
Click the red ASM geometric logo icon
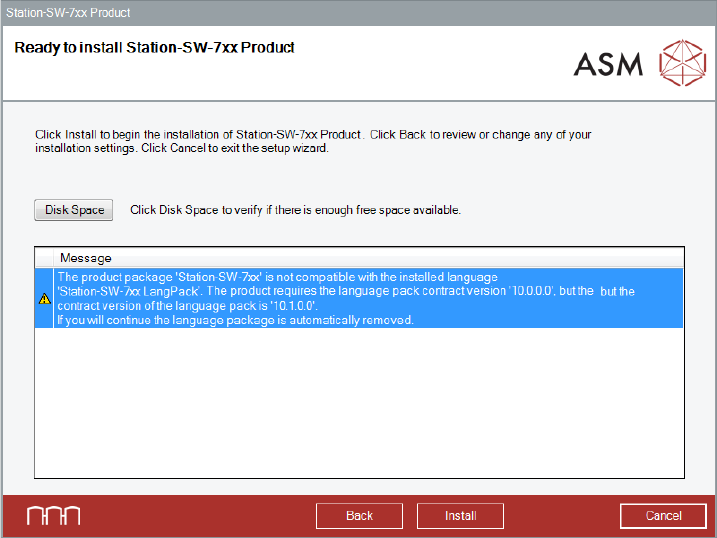coord(682,63)
